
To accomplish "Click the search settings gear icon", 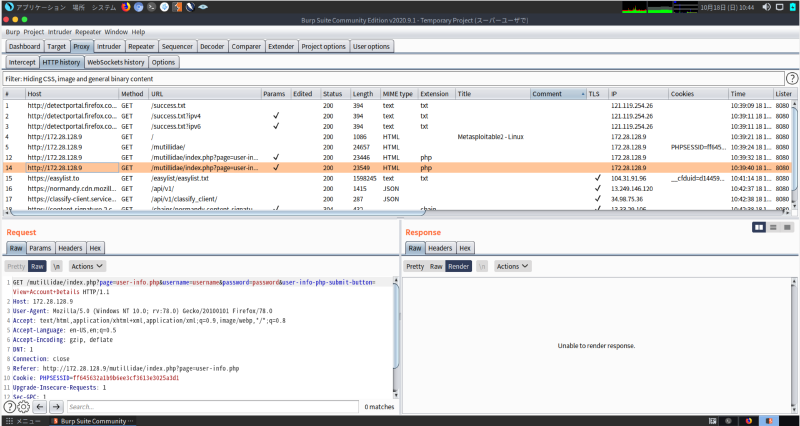I will [24, 407].
